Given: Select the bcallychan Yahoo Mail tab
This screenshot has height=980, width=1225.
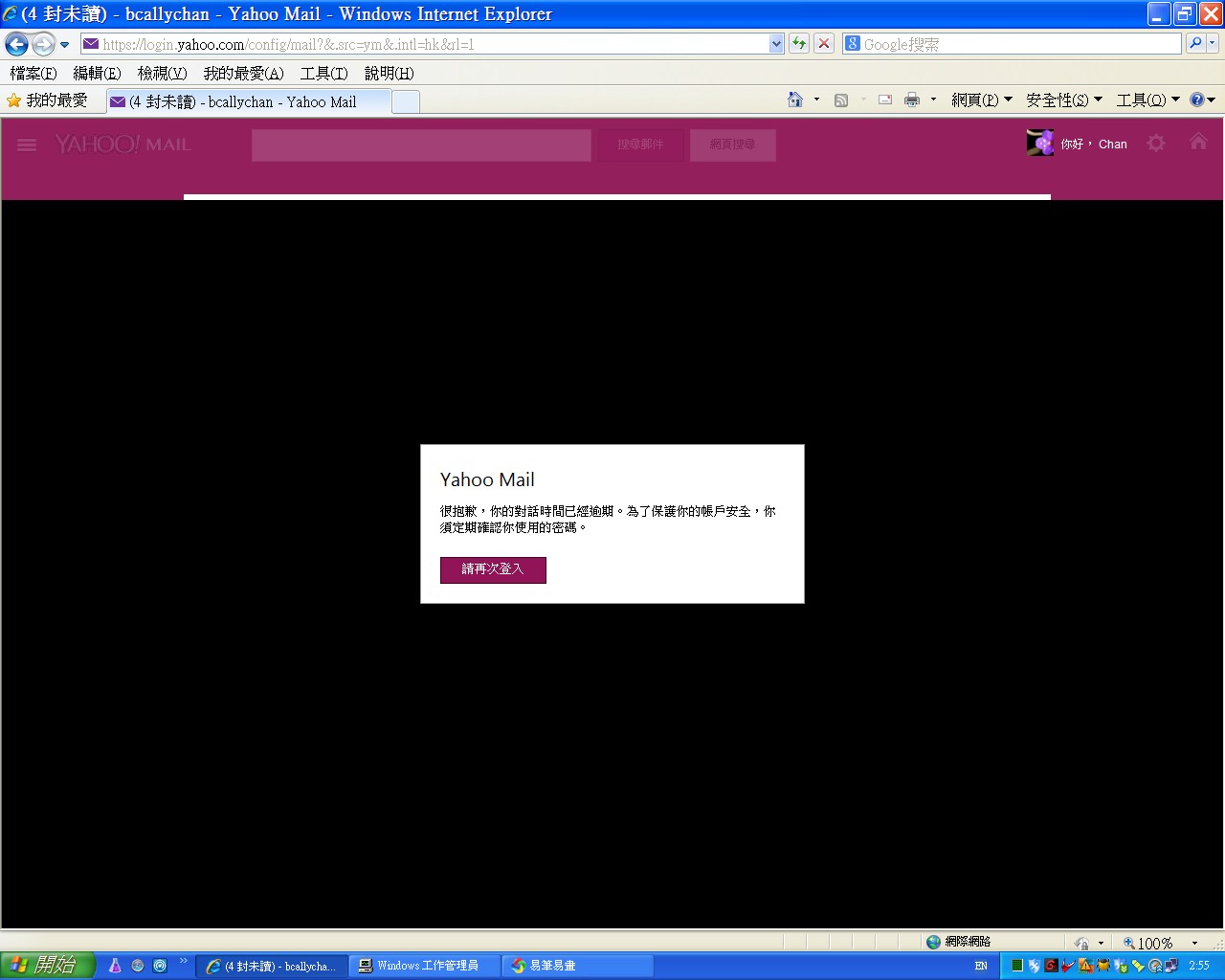Looking at the screenshot, I should pos(247,101).
